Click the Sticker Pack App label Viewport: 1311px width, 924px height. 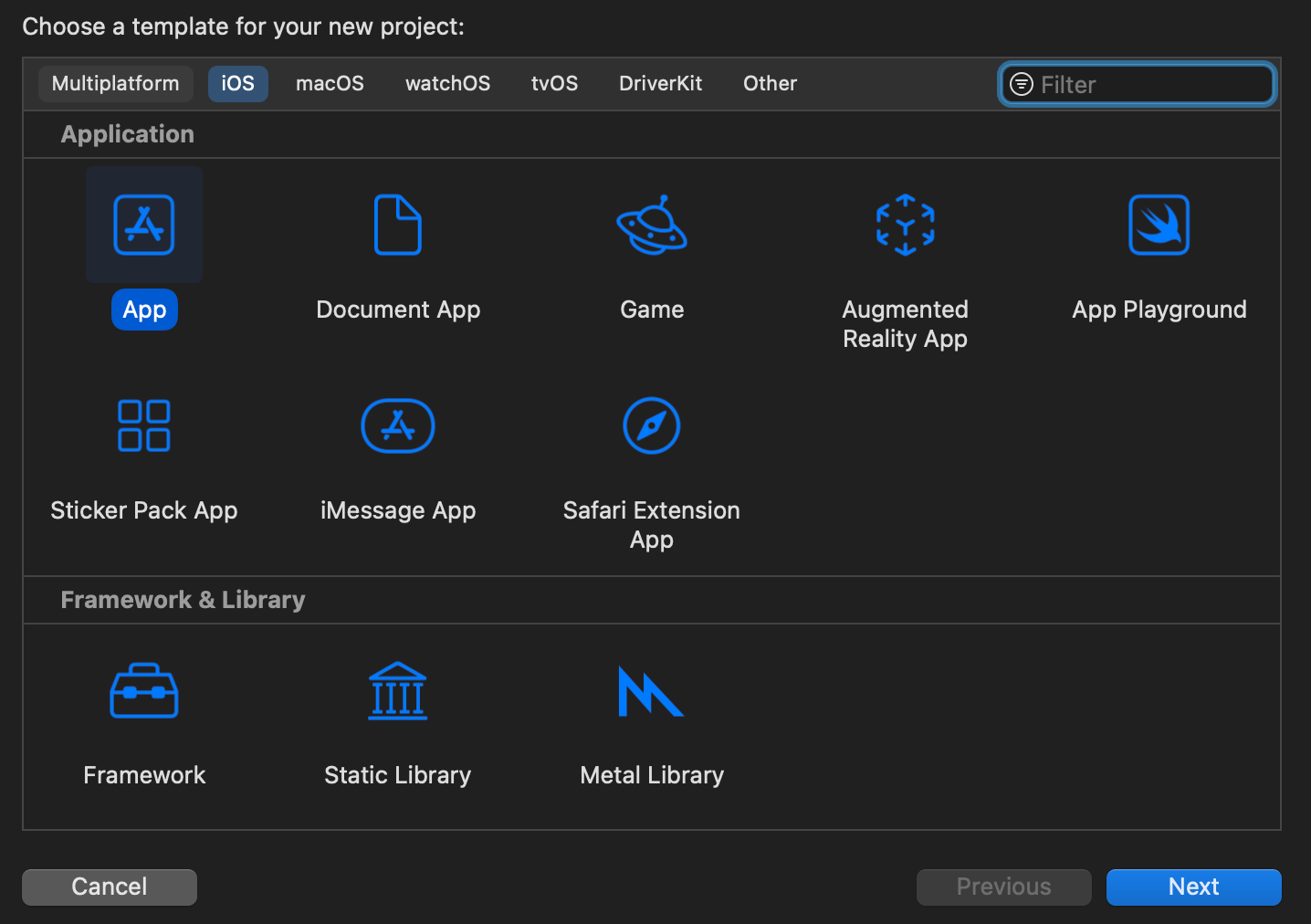click(x=144, y=511)
